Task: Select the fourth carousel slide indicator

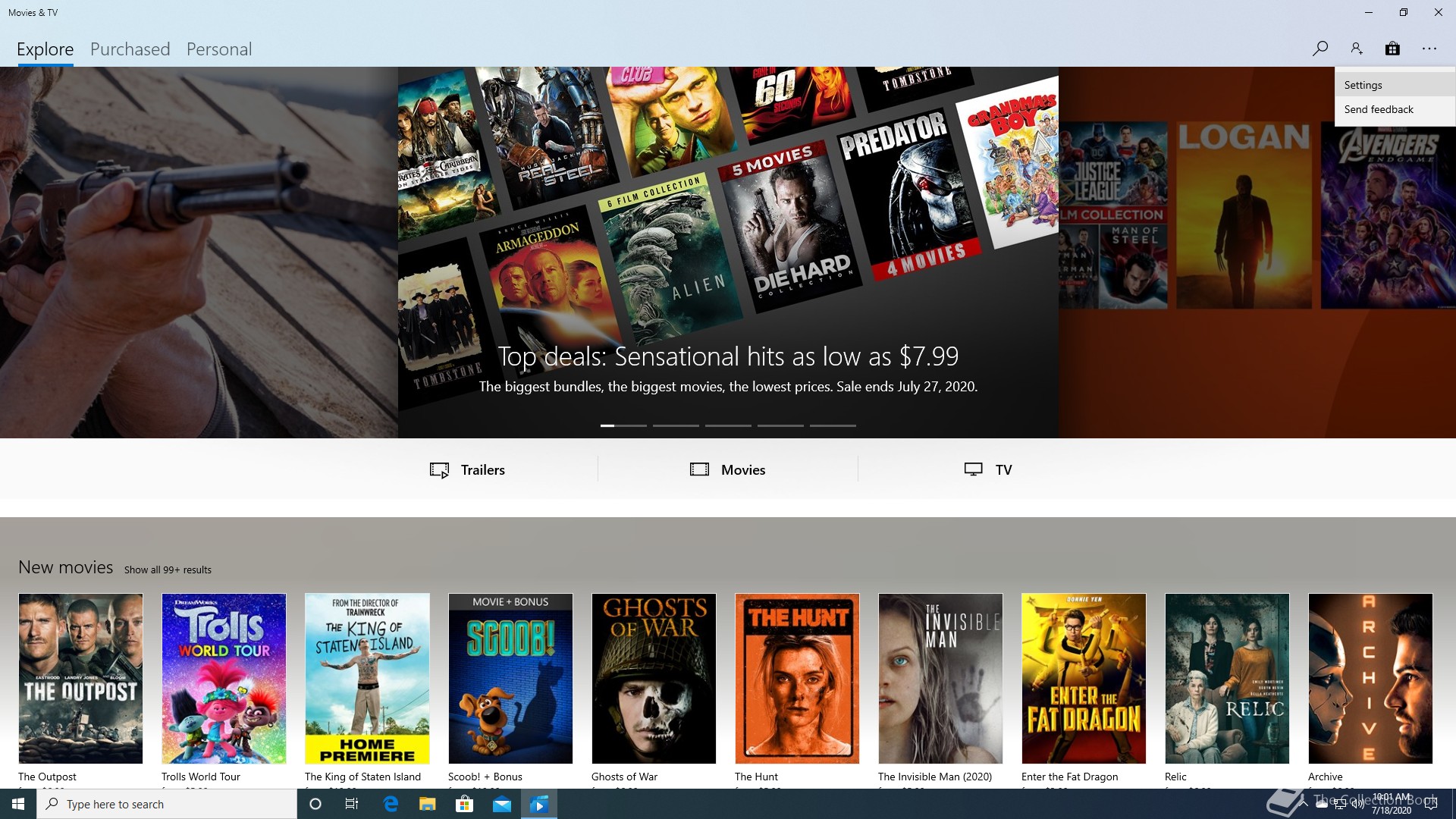Action: [x=780, y=425]
